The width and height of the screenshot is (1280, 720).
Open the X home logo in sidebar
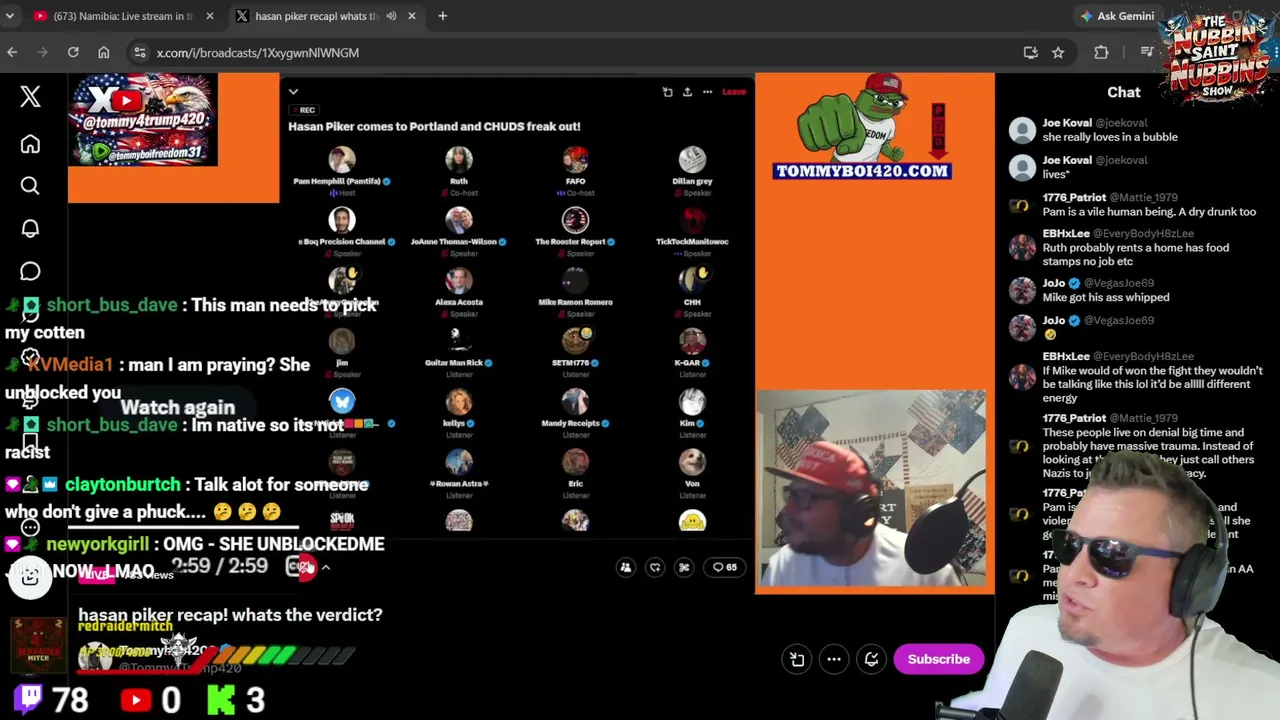tap(30, 96)
